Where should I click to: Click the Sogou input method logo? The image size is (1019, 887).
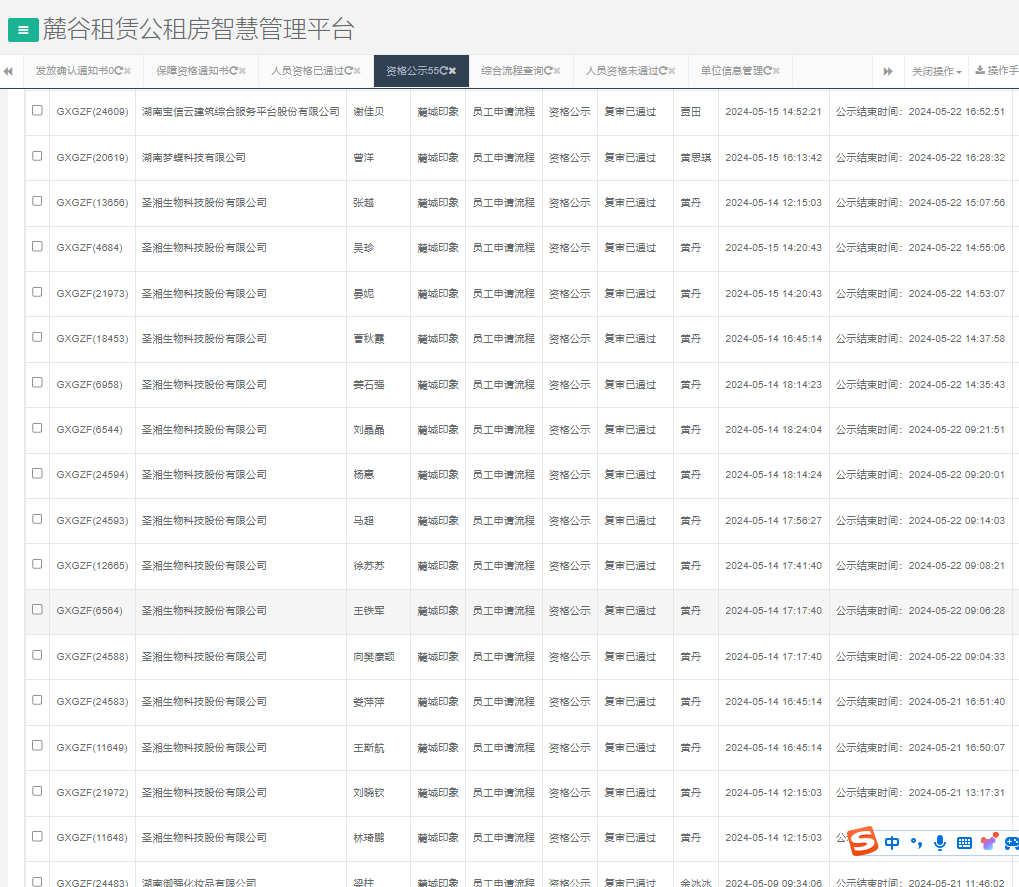coord(863,843)
